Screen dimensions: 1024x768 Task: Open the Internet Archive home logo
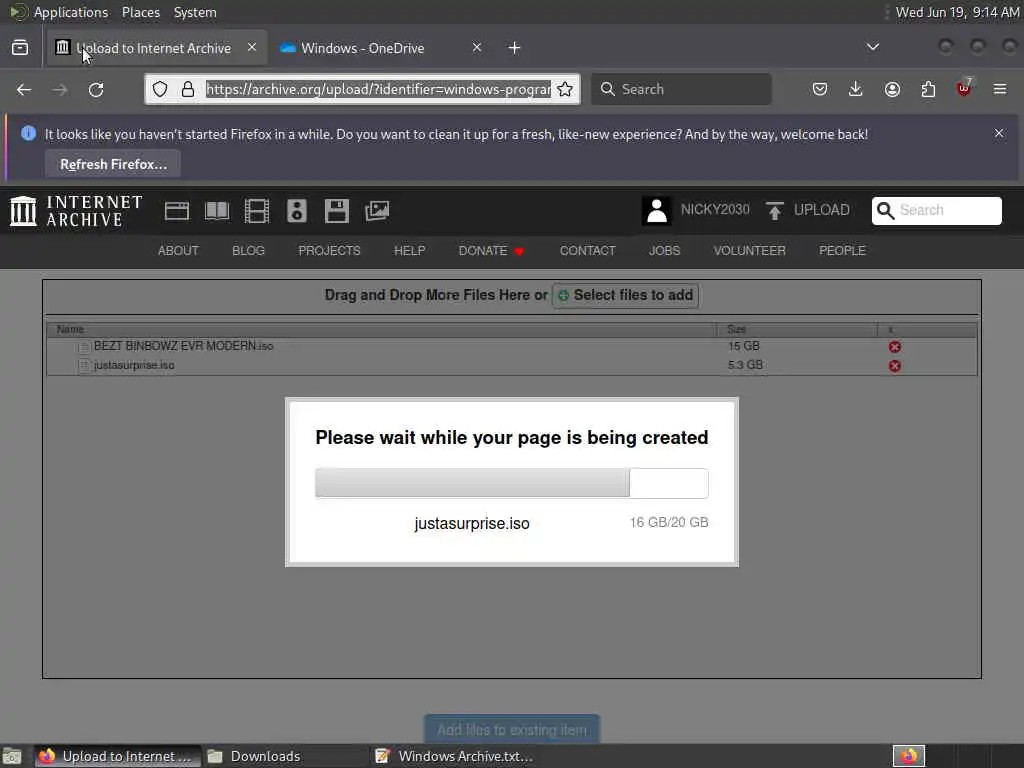click(76, 211)
